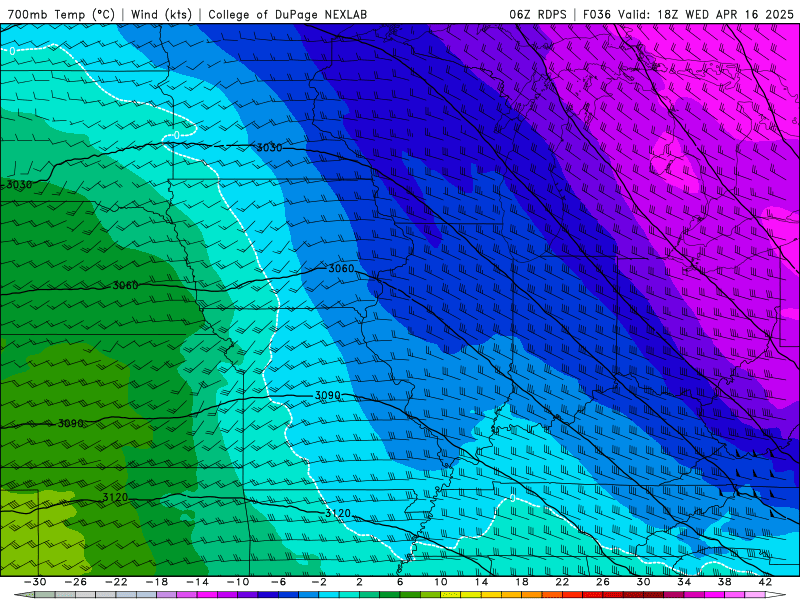Click the '30' tick label on the color scale

pos(643,582)
